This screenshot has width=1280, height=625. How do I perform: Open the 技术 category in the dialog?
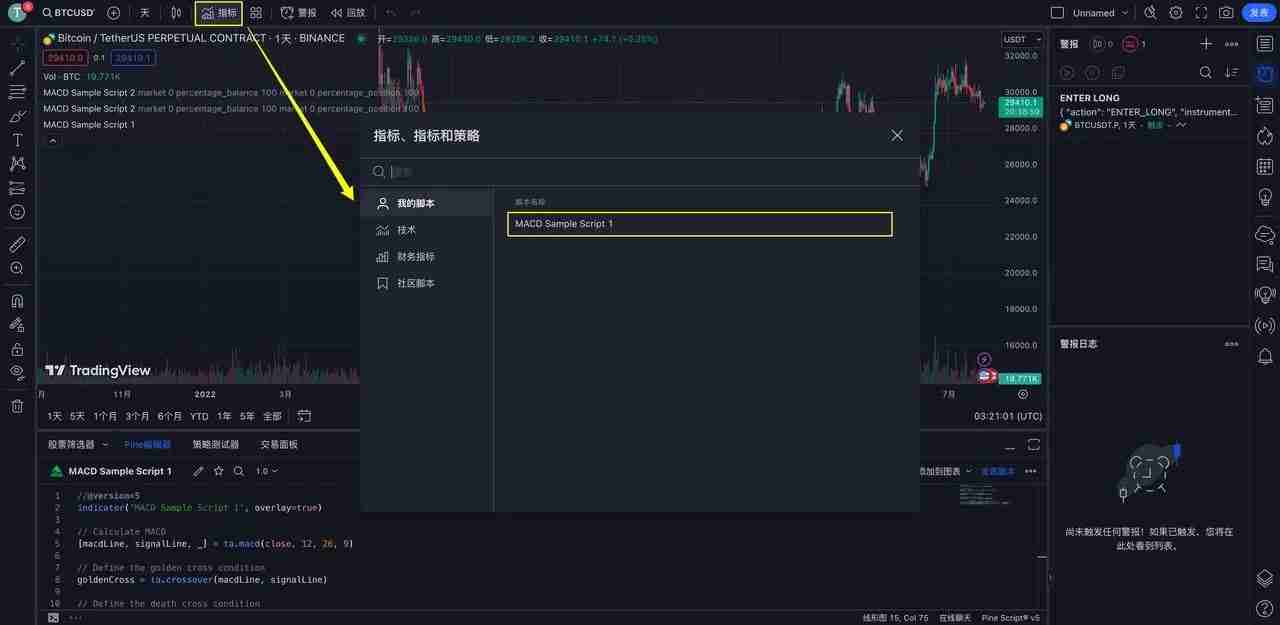pos(406,229)
